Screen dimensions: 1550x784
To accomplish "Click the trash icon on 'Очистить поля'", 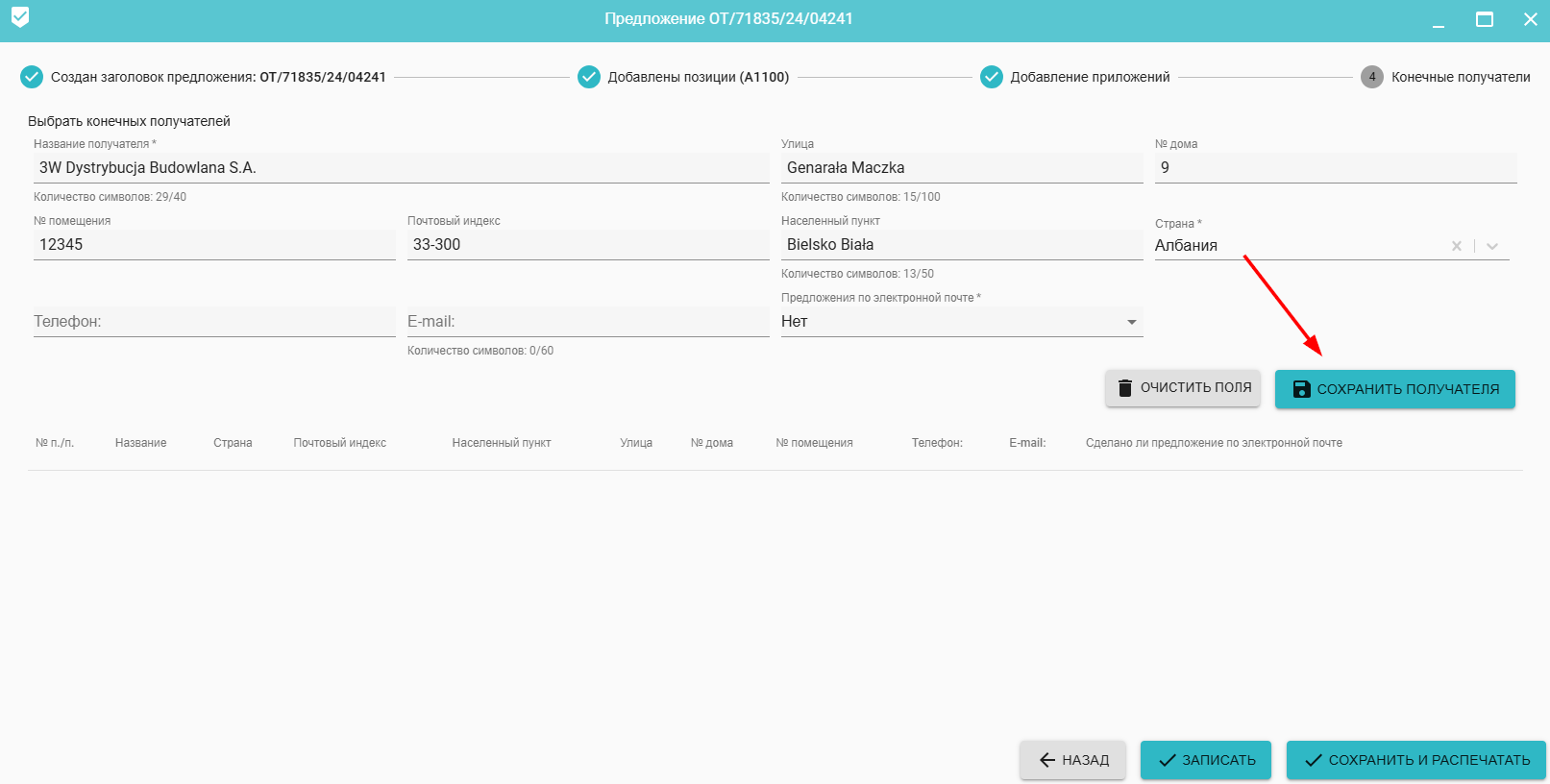I will (1125, 388).
